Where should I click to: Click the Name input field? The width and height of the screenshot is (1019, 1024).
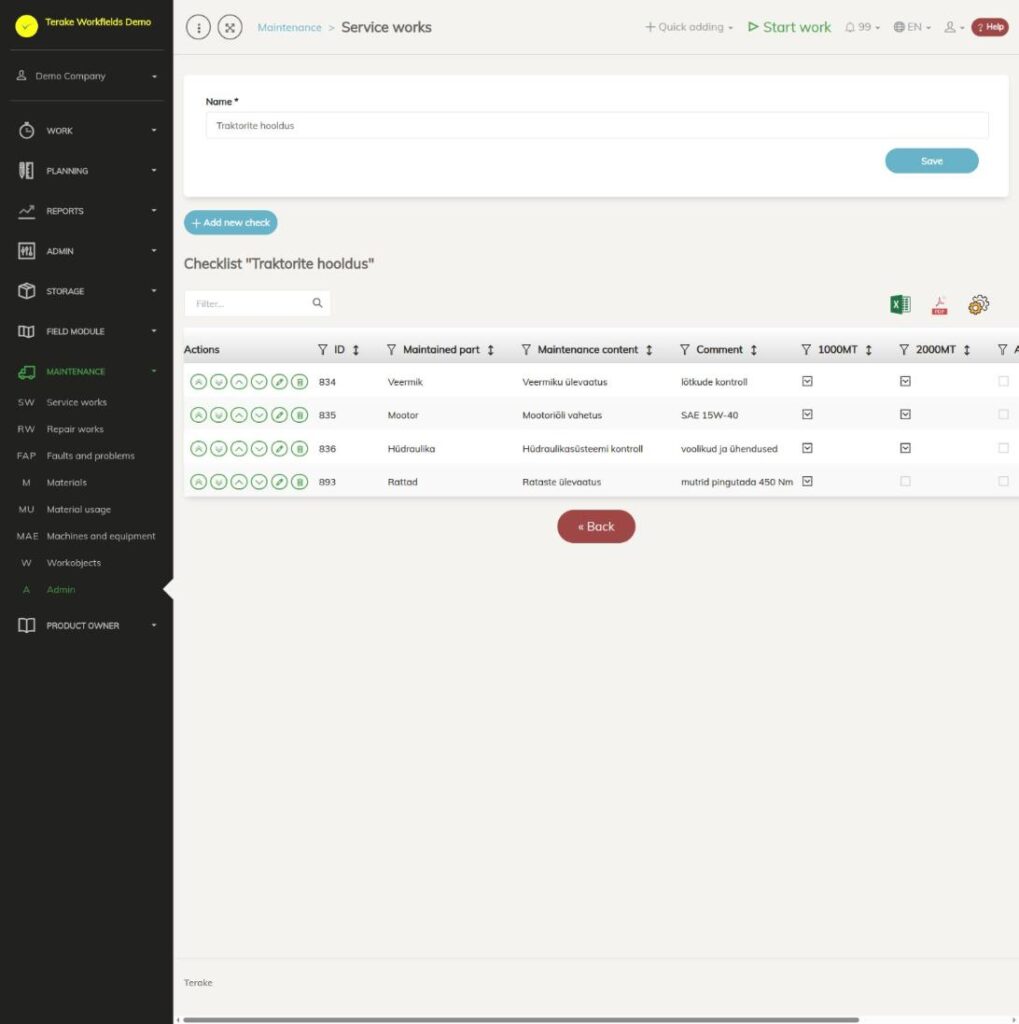tap(596, 125)
